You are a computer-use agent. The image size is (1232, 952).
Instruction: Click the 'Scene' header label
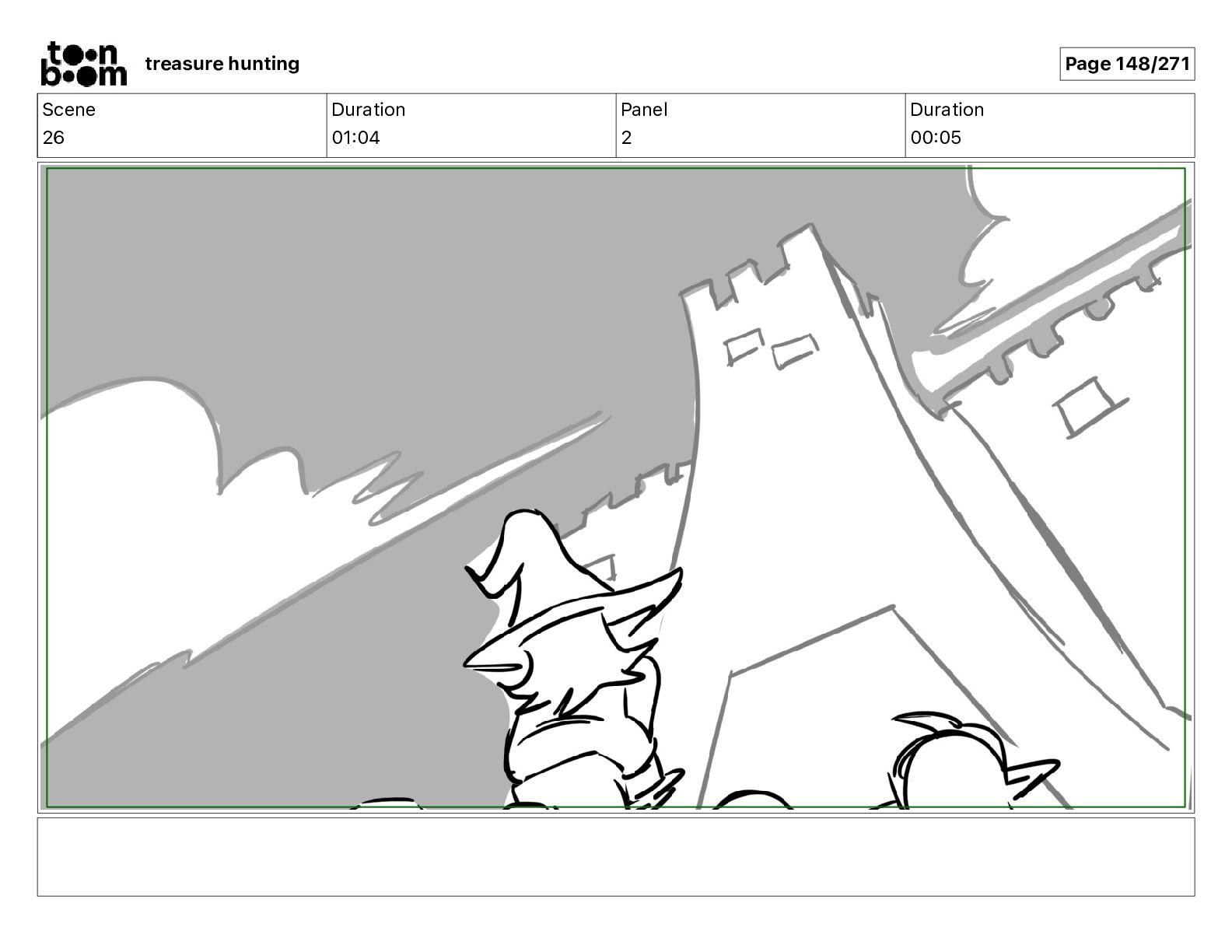pyautogui.click(x=69, y=110)
